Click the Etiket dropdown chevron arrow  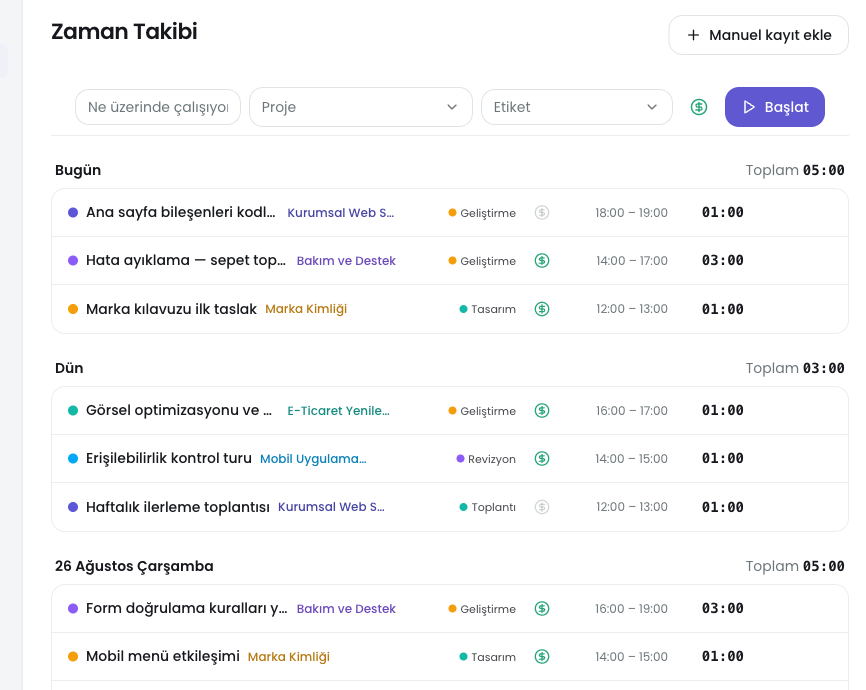652,107
